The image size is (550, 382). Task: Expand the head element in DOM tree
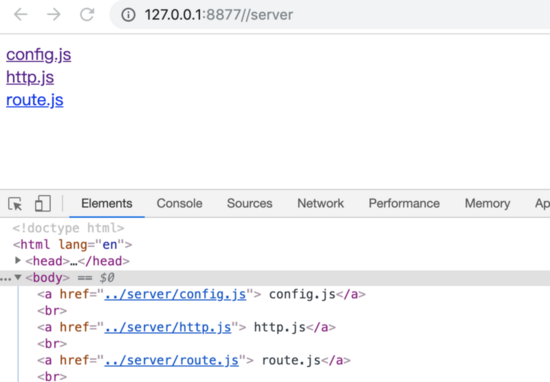[18, 260]
